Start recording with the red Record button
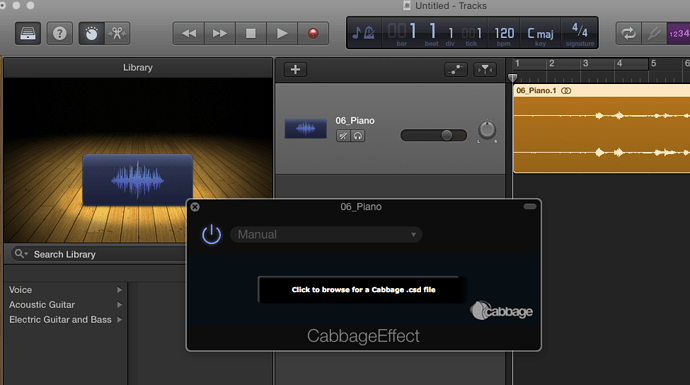This screenshot has width=690, height=385. pos(313,33)
